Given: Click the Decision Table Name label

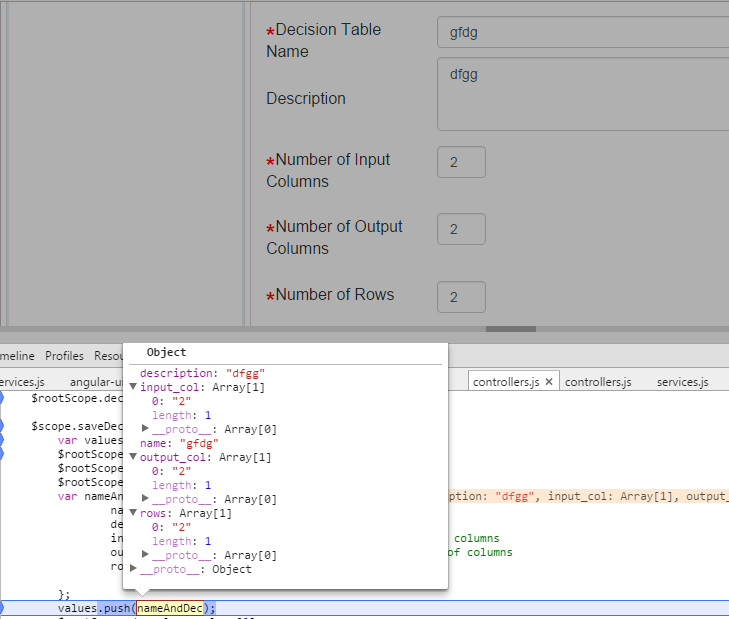Looking at the screenshot, I should [324, 40].
